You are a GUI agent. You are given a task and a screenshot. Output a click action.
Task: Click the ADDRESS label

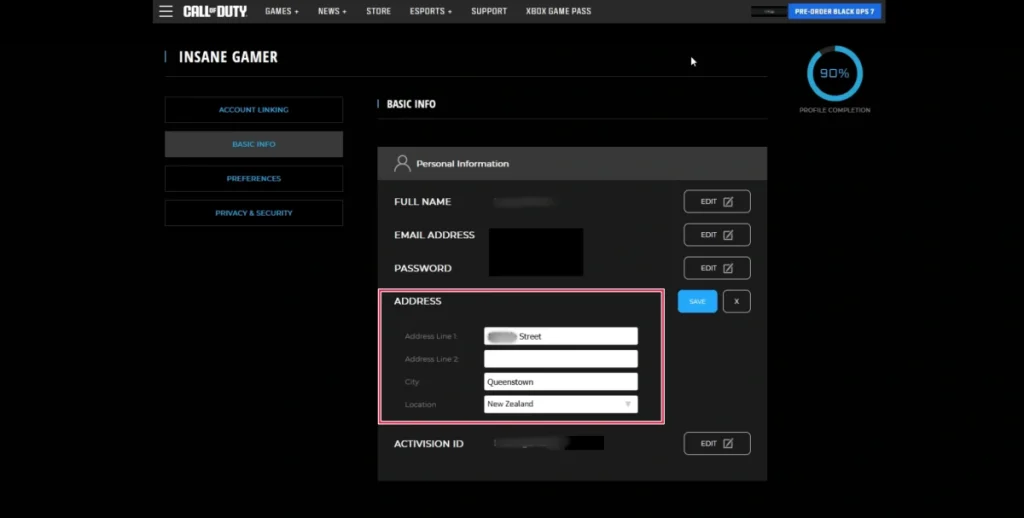[417, 301]
